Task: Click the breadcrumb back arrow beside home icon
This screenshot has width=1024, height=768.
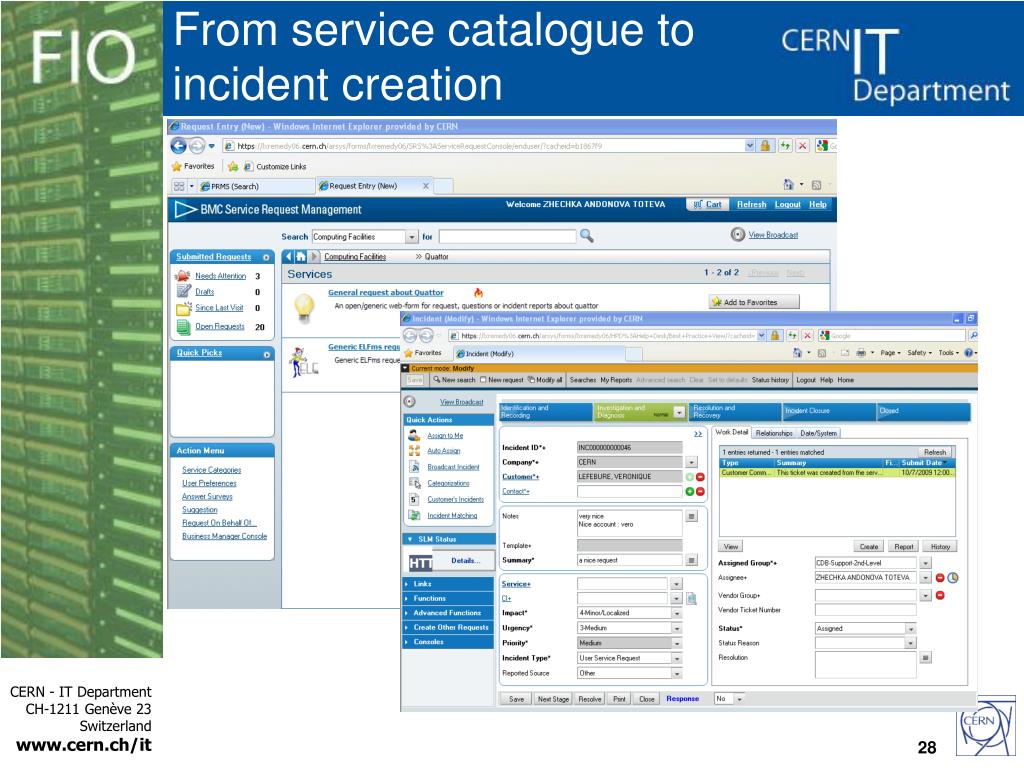Action: coord(290,257)
